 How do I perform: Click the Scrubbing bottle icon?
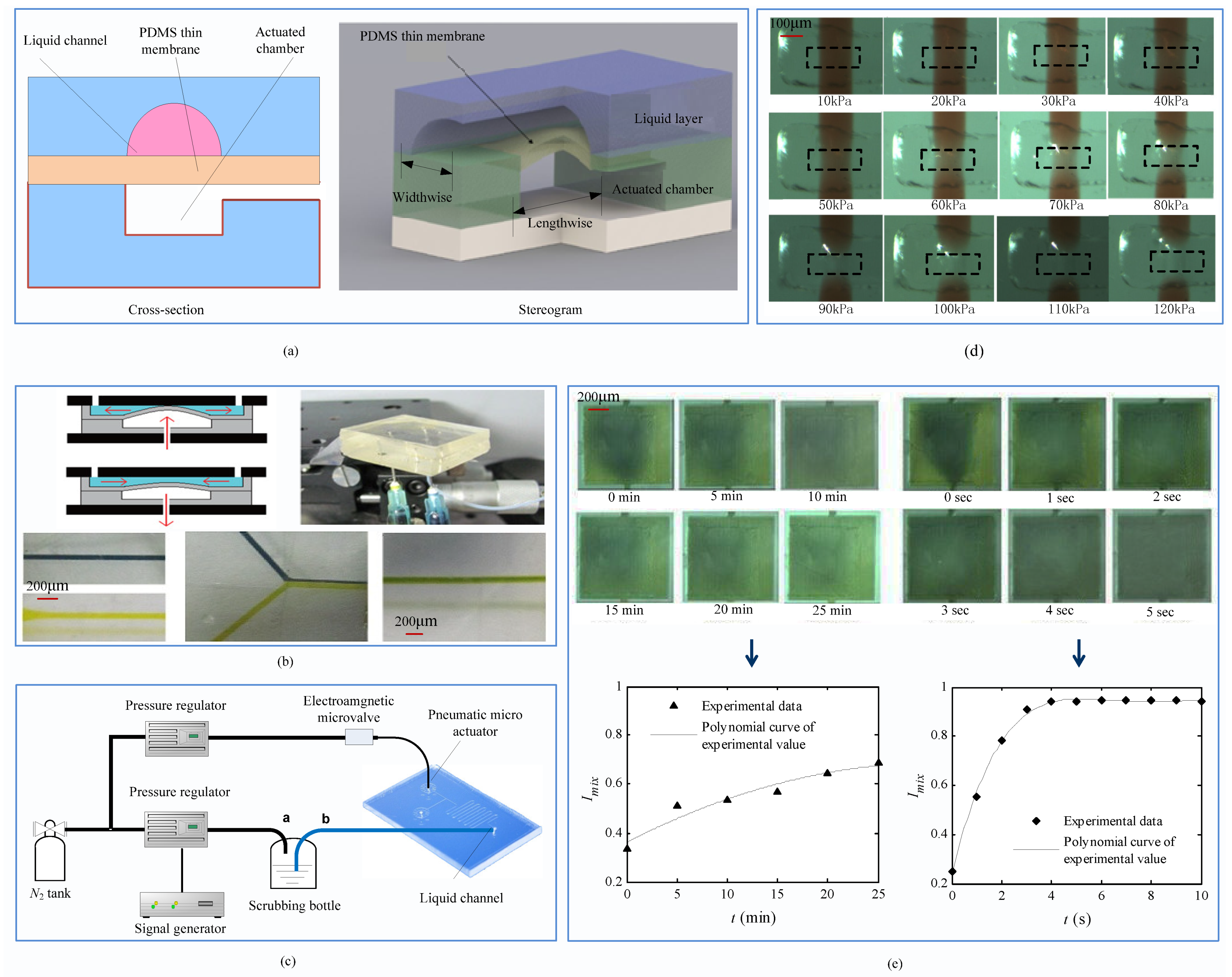tap(293, 863)
